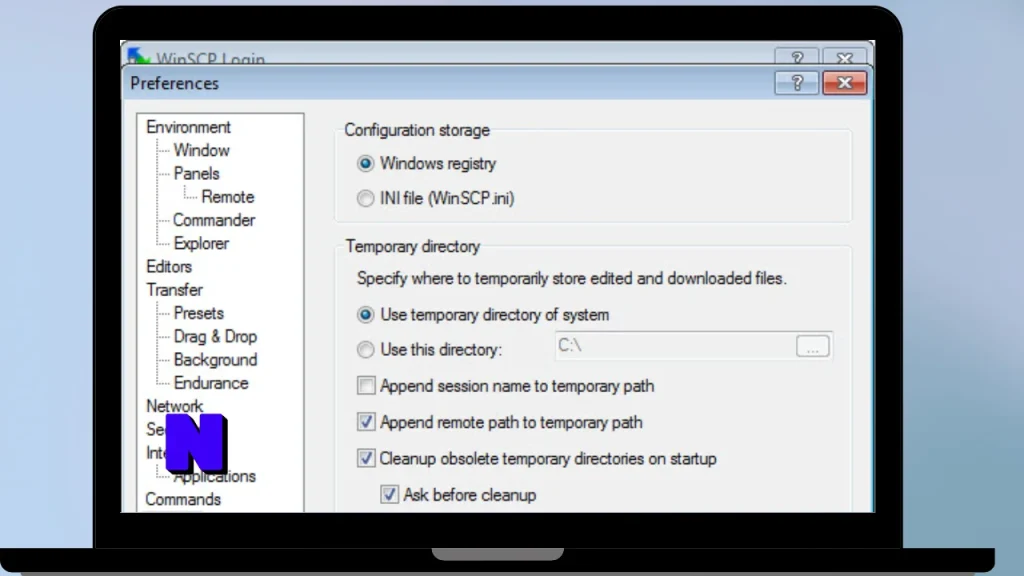Click the WinSCP app icon in title bar
1024x576 pixels.
(138, 56)
